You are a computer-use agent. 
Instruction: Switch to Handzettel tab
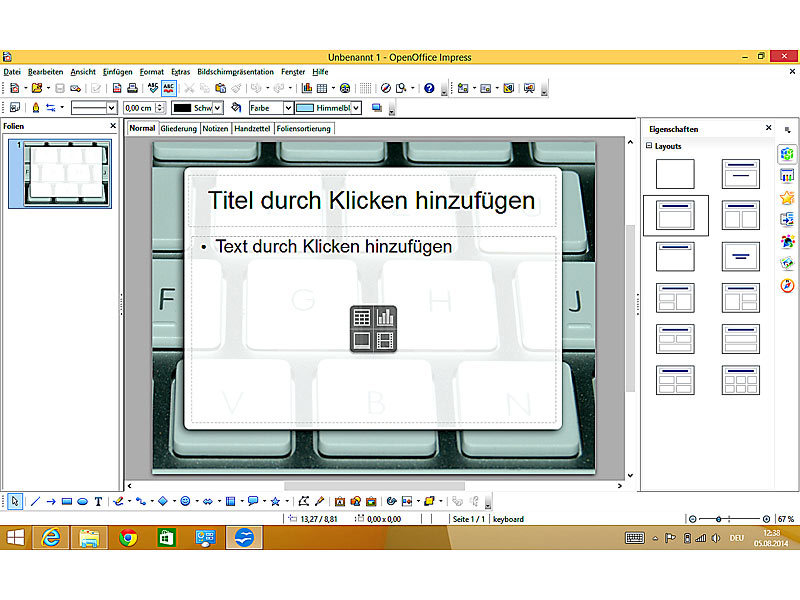click(x=252, y=129)
